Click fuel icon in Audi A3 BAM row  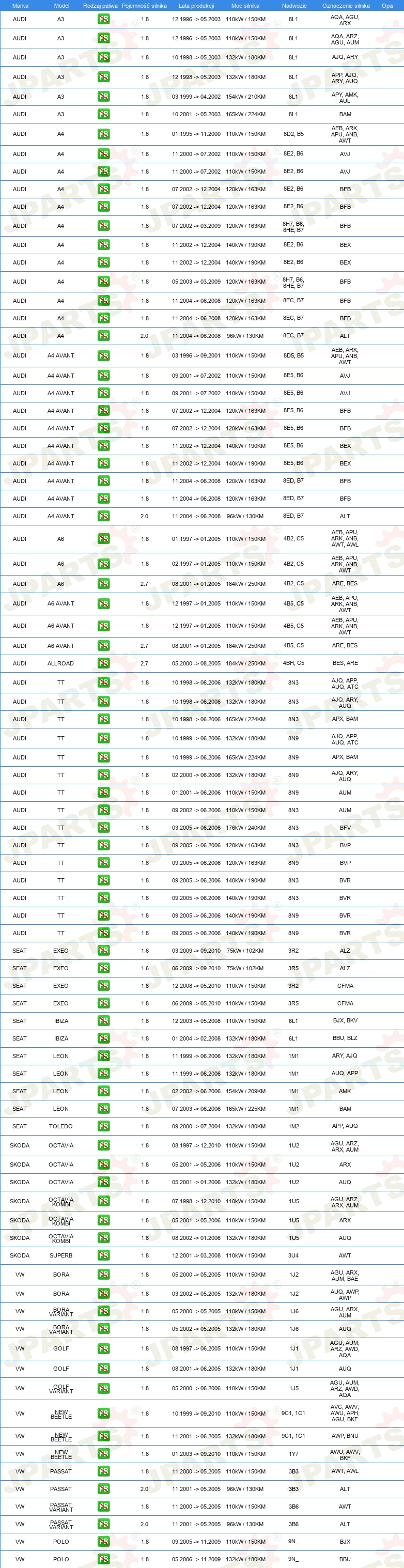coord(103,114)
